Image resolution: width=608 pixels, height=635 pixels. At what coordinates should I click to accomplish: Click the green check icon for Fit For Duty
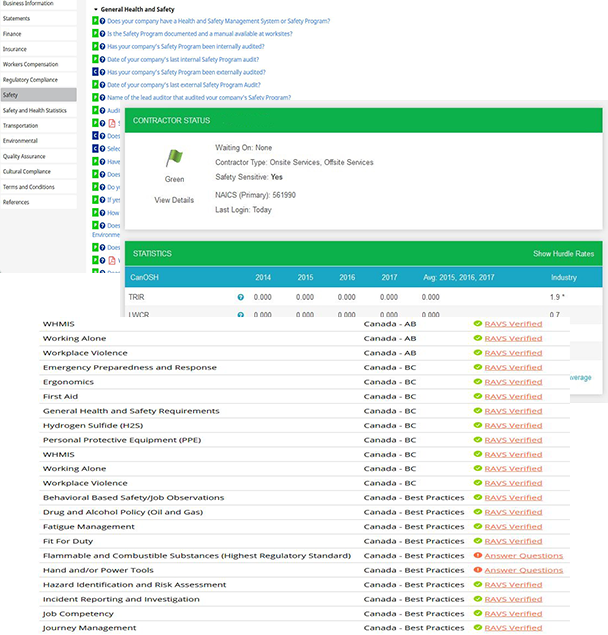pos(478,541)
